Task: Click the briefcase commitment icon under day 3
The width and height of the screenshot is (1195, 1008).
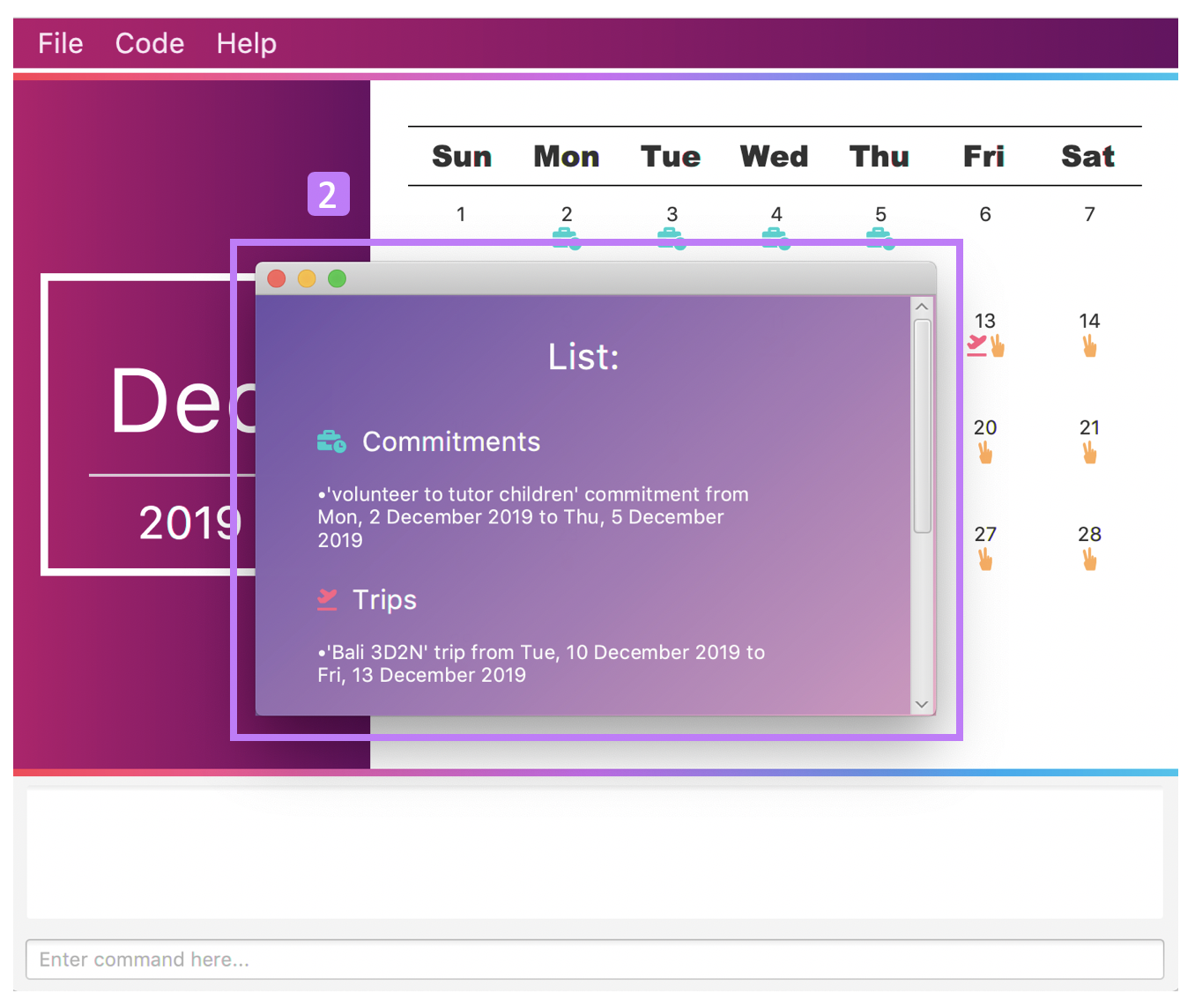Action: (x=672, y=238)
